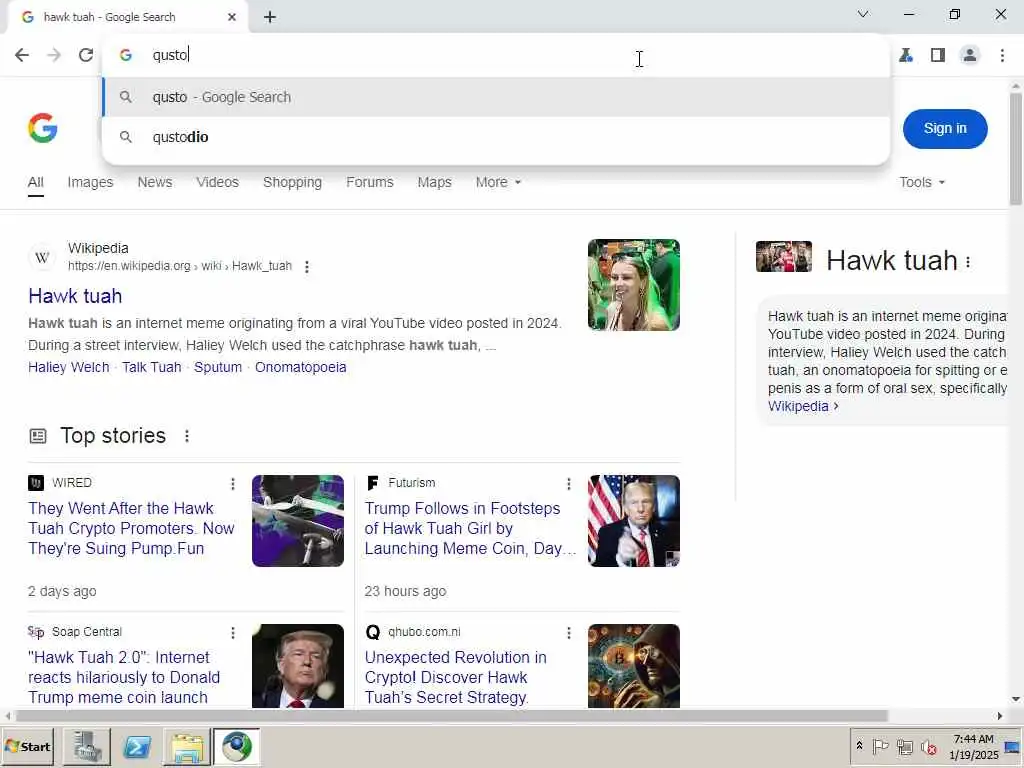
Task: Click the Futurism story thumbnail
Action: pyautogui.click(x=633, y=520)
